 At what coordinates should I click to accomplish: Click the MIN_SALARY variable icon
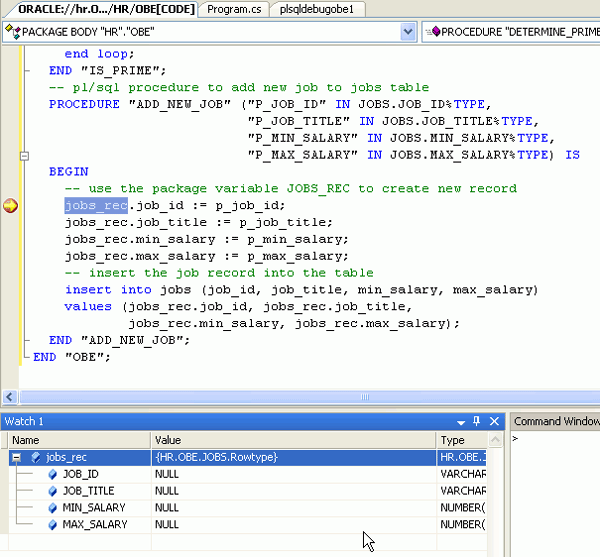(x=52, y=508)
